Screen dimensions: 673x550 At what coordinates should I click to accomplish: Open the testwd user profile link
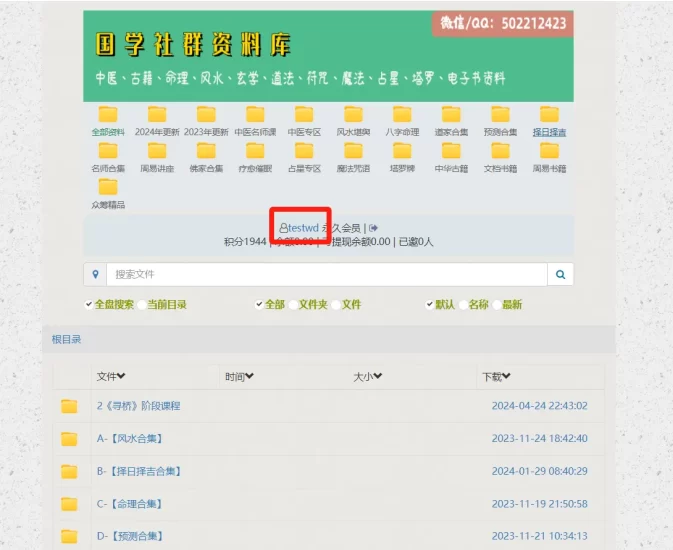point(303,228)
